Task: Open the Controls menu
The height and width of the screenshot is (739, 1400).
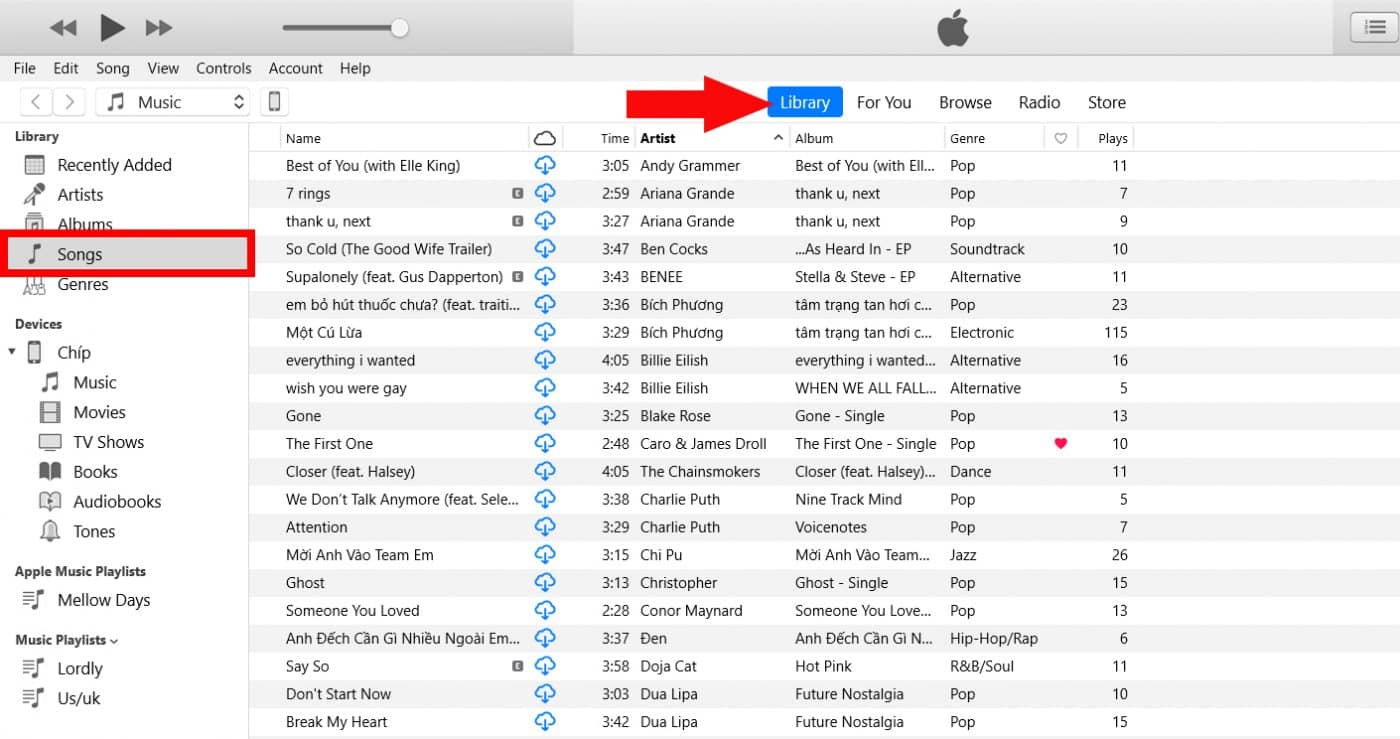Action: 223,68
